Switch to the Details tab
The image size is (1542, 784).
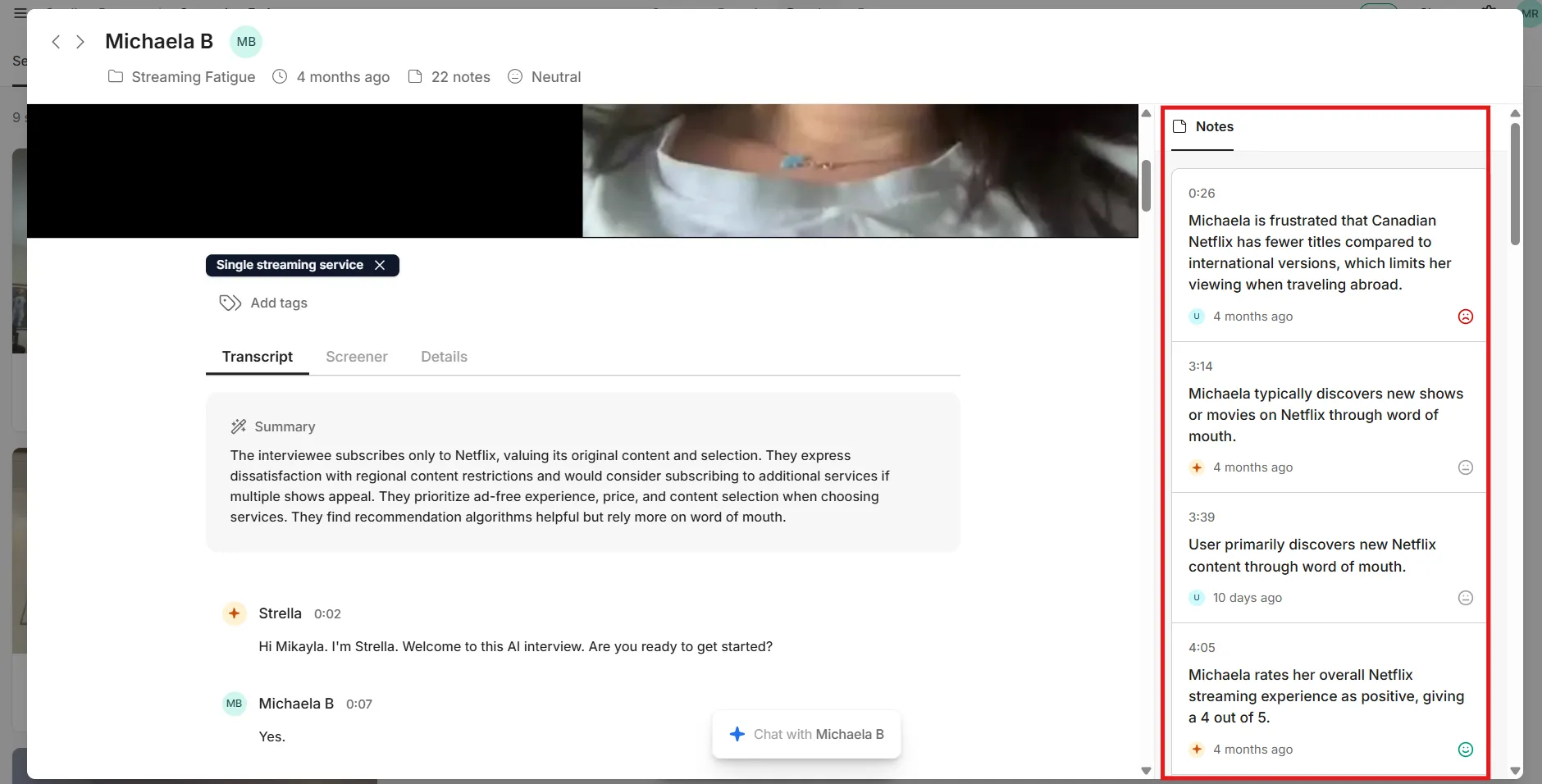click(444, 357)
